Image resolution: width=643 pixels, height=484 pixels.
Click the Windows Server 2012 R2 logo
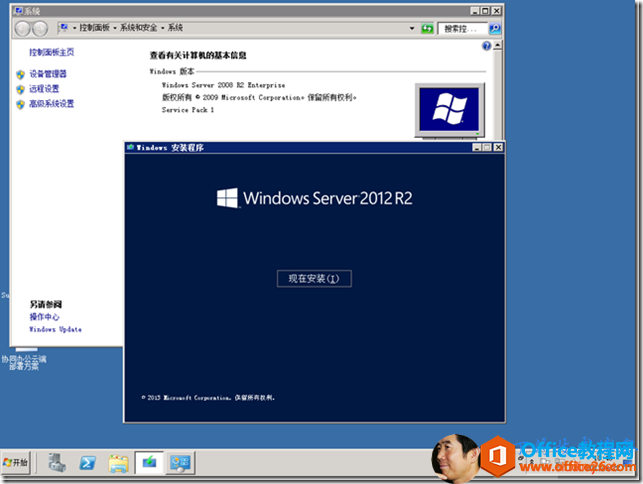315,198
